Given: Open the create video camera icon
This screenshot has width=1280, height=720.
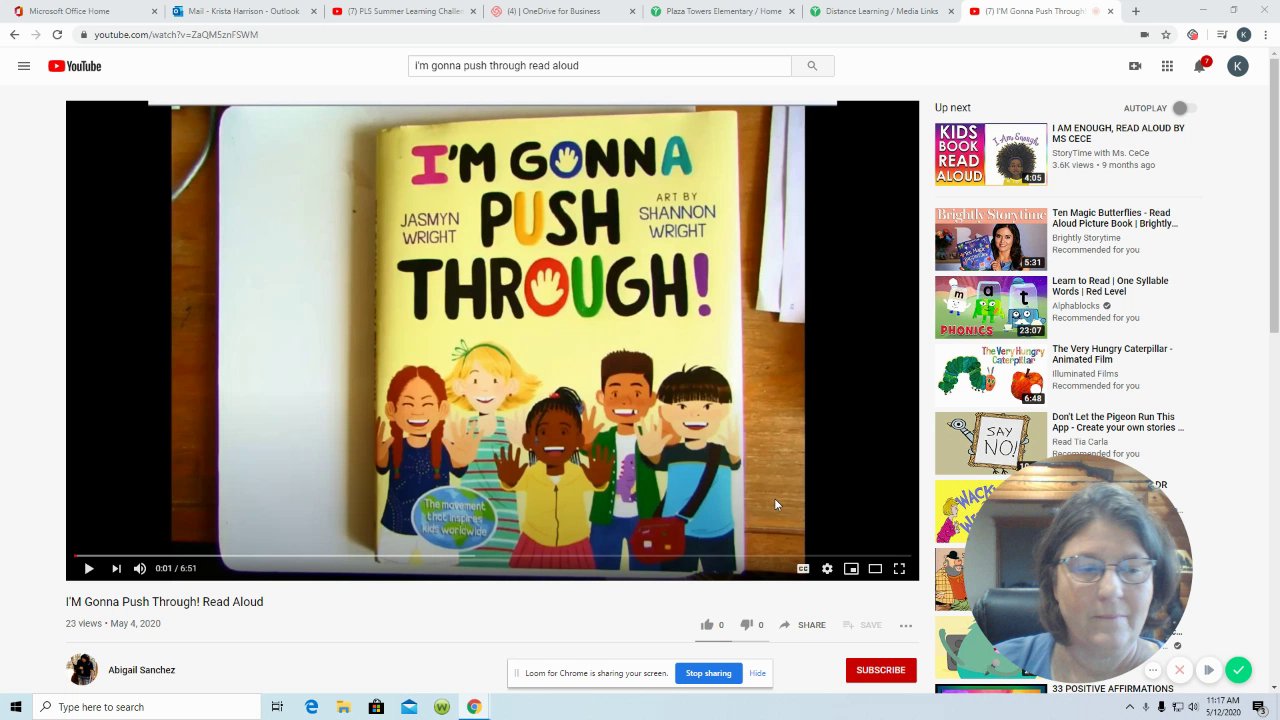Looking at the screenshot, I should (1135, 66).
